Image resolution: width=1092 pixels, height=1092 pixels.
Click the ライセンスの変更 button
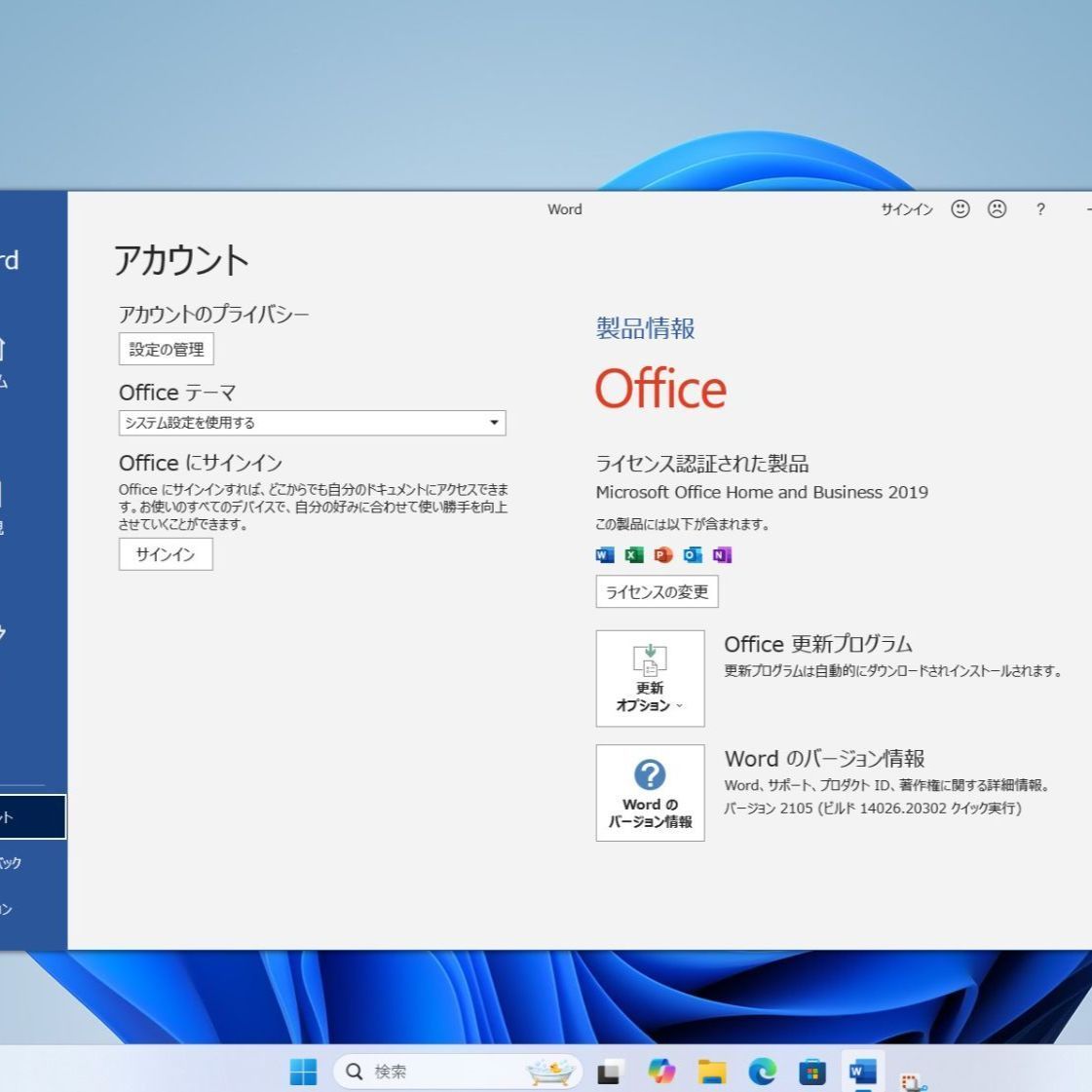(657, 591)
